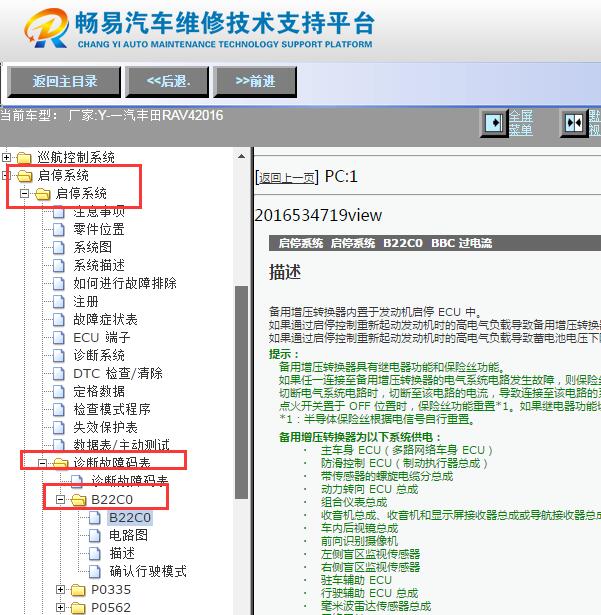The height and width of the screenshot is (615, 601).
Task: Open the 电路图 page under B22C0
Action: click(x=128, y=535)
